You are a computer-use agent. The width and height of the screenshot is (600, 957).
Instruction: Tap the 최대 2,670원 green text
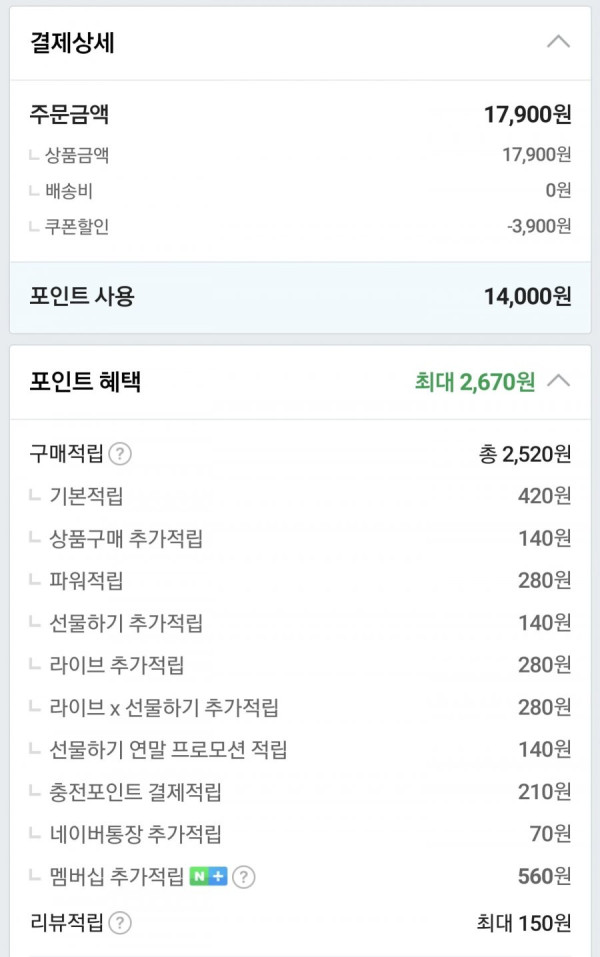pos(475,382)
